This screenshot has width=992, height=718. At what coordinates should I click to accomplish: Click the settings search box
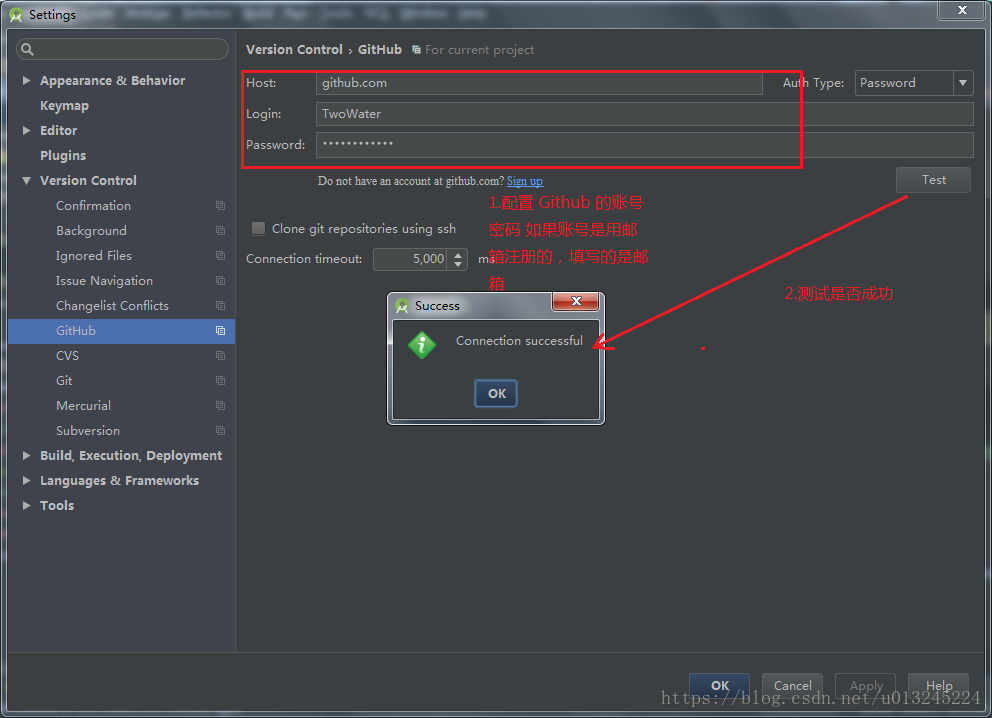pyautogui.click(x=122, y=49)
